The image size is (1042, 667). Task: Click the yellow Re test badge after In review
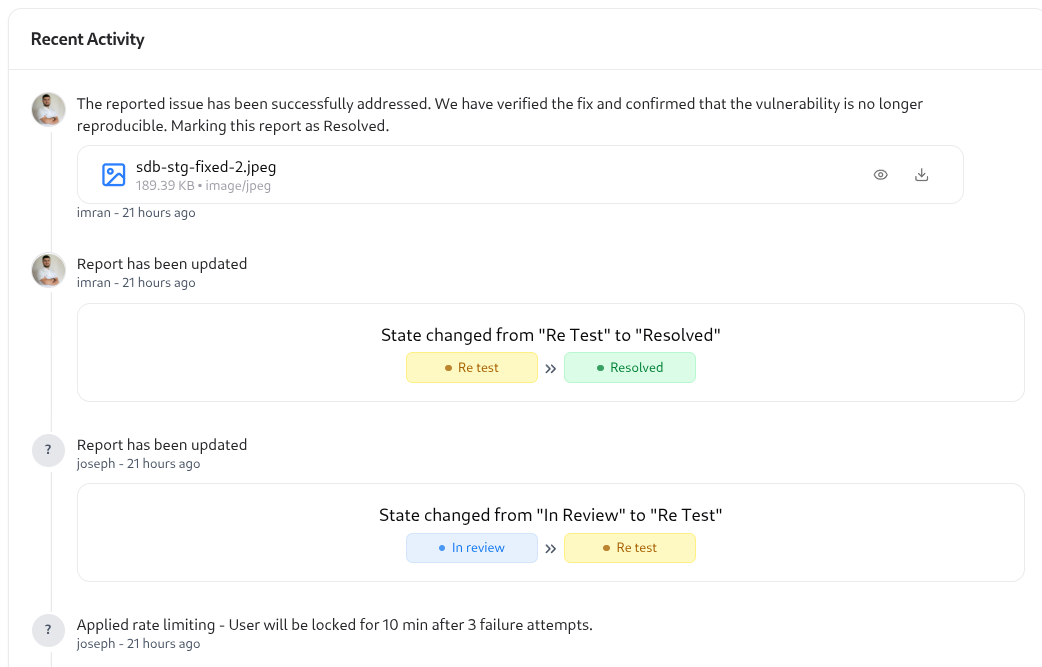click(x=629, y=548)
